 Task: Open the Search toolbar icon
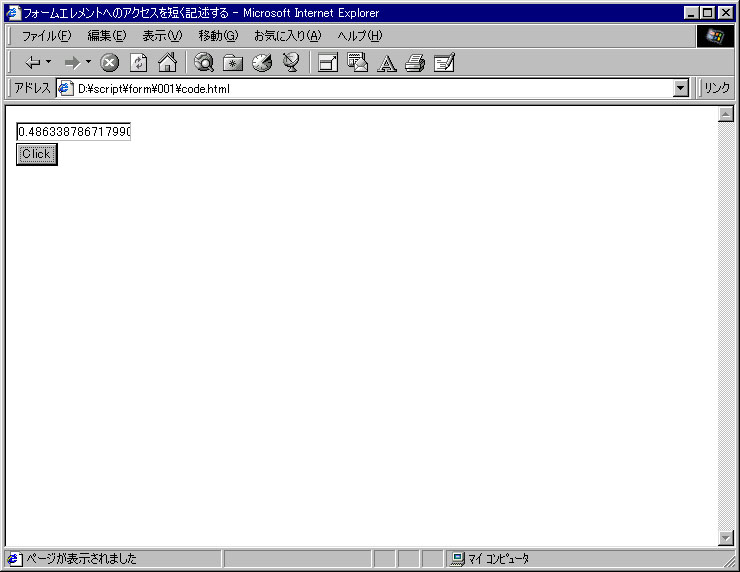204,62
